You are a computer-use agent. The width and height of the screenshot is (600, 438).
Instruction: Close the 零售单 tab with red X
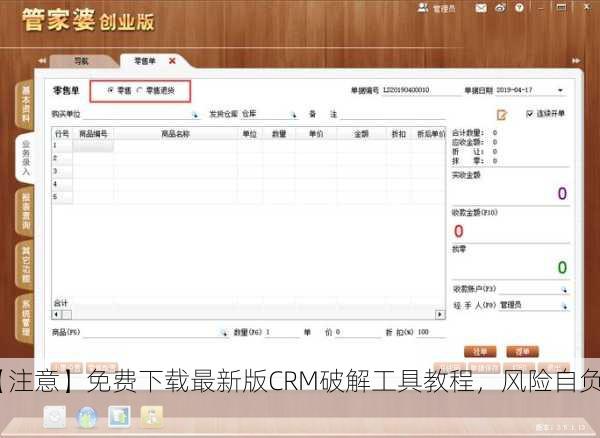(172, 61)
